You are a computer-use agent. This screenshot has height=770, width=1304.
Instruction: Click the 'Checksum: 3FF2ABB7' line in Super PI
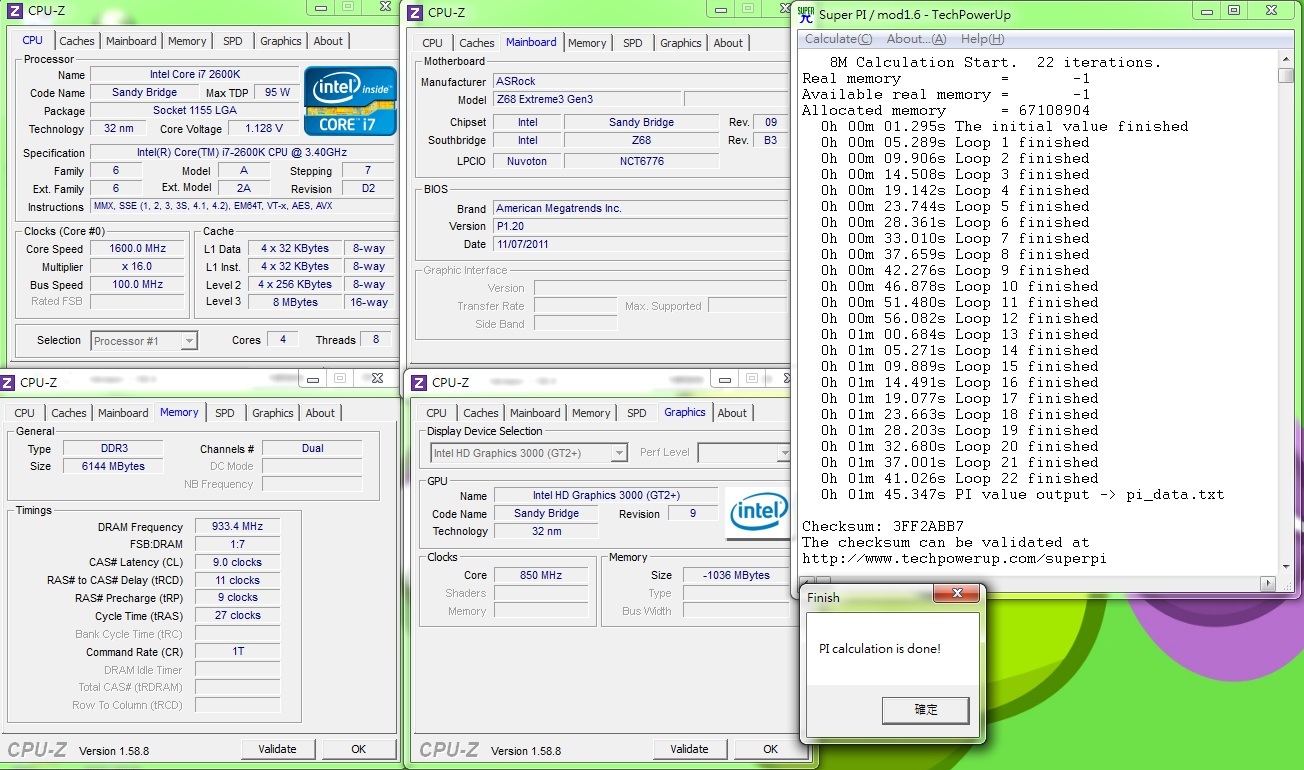click(x=883, y=526)
